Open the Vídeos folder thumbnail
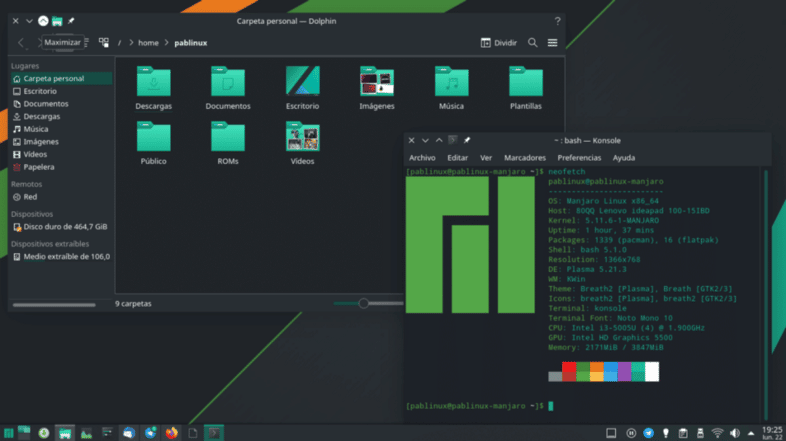The image size is (786, 441). coord(302,136)
